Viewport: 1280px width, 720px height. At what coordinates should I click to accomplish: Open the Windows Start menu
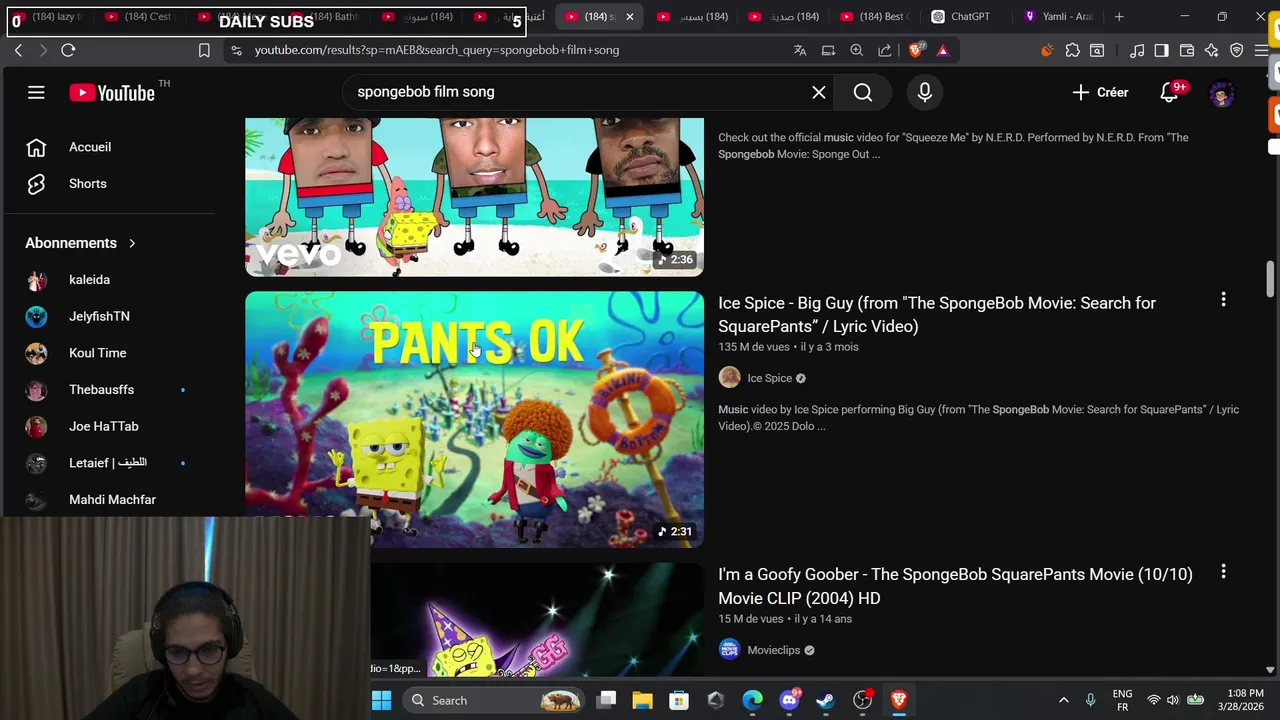click(x=381, y=700)
